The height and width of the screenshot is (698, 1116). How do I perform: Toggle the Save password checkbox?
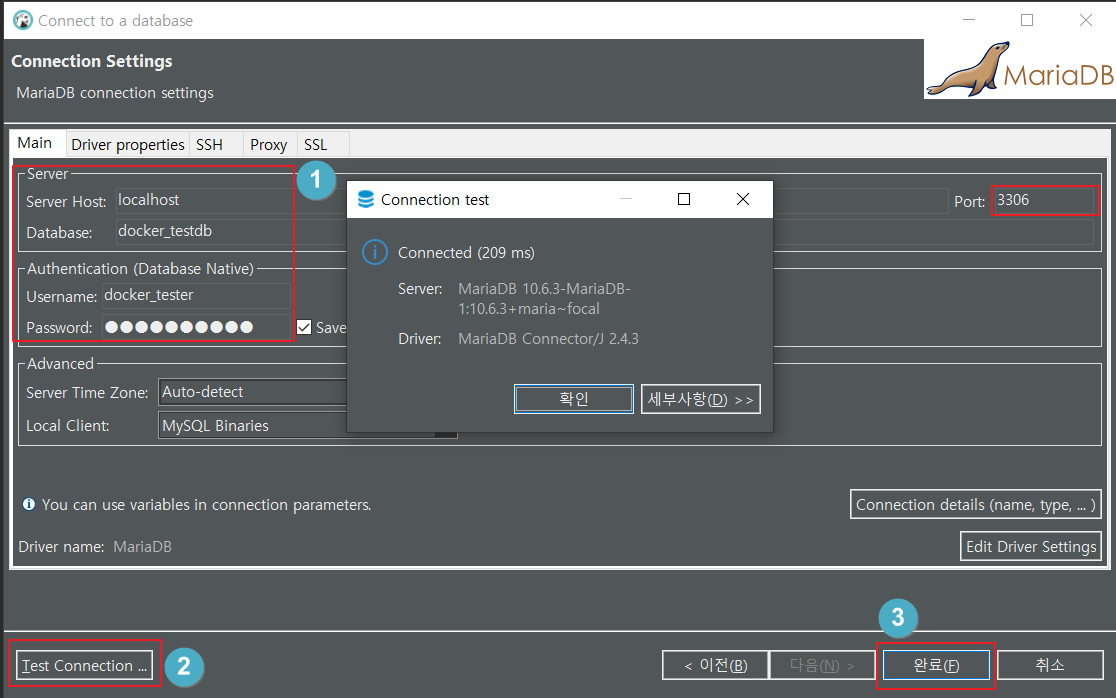click(x=304, y=327)
